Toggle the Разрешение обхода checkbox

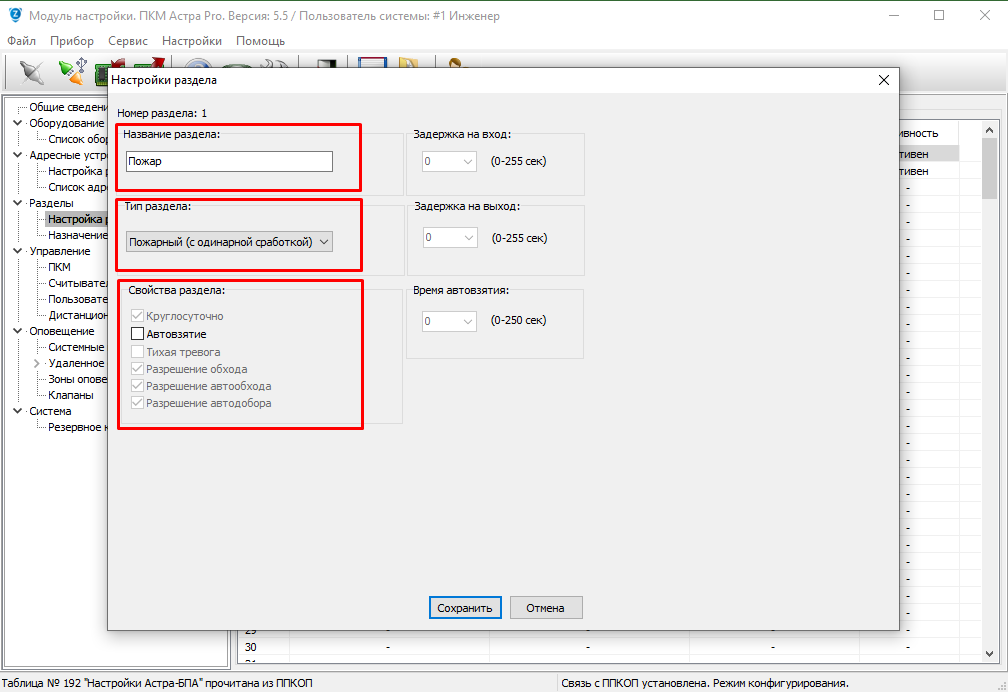(138, 369)
